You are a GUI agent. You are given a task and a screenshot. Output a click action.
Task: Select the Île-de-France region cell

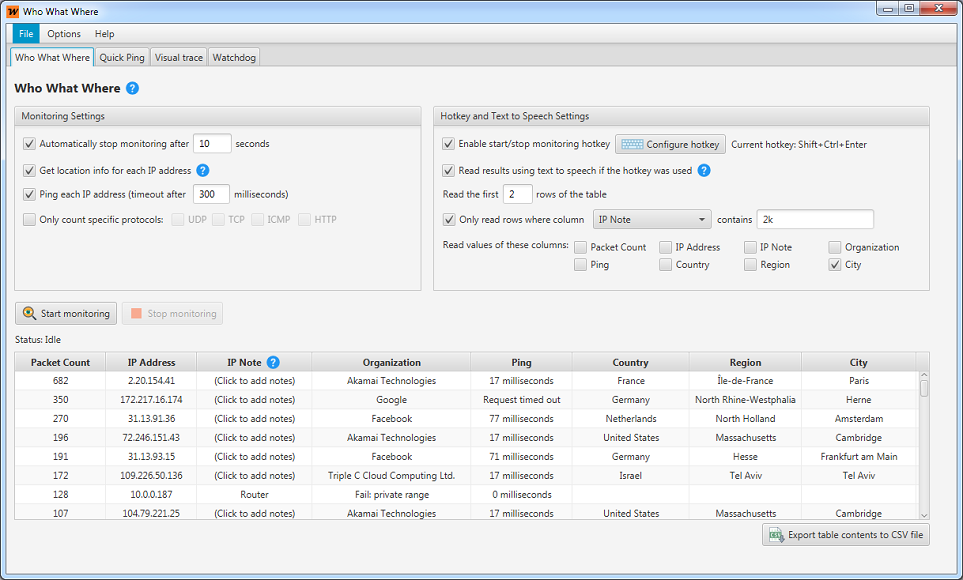click(745, 381)
